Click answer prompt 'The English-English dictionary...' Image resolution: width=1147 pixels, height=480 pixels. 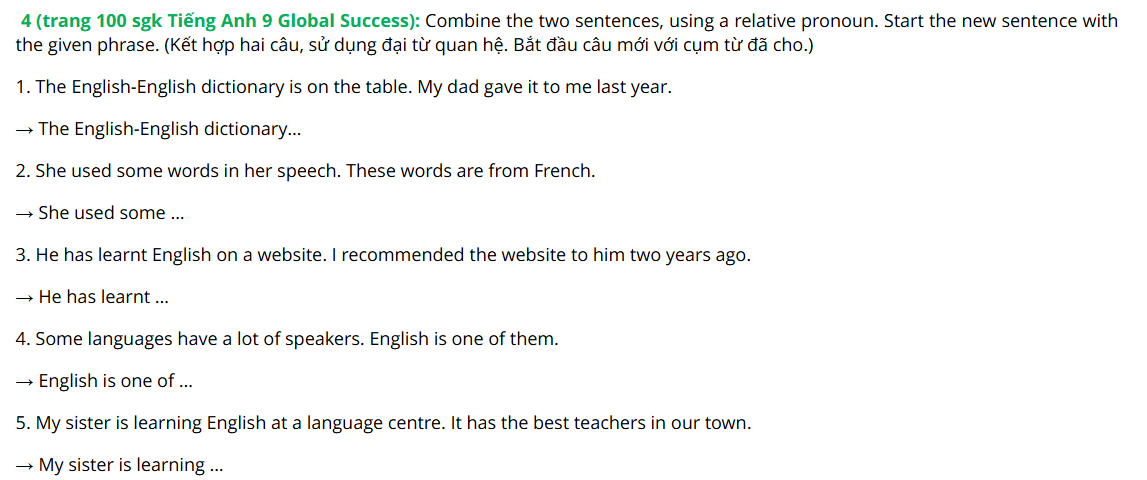point(158,130)
